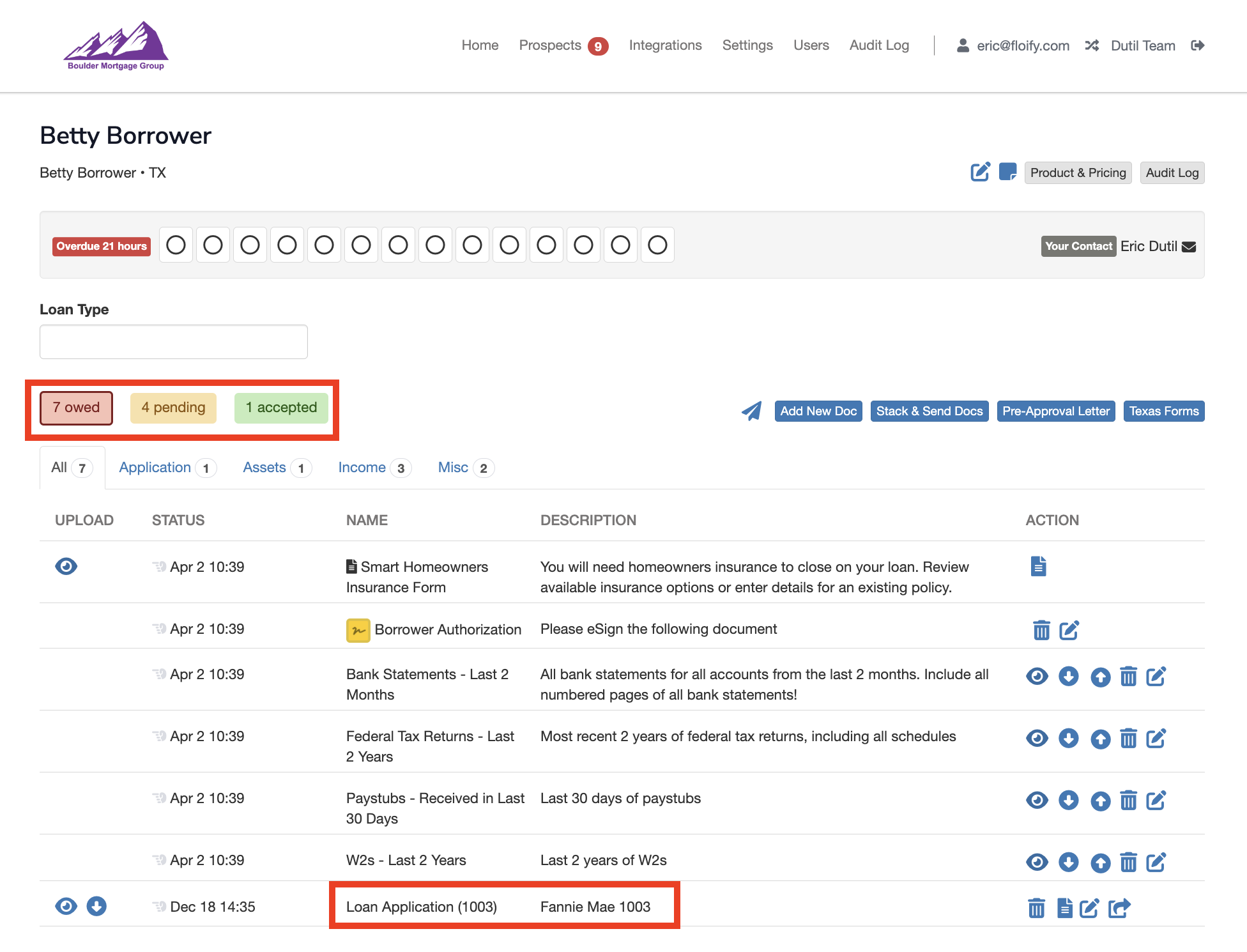Filter by the green 1 accepted badge

[281, 408]
